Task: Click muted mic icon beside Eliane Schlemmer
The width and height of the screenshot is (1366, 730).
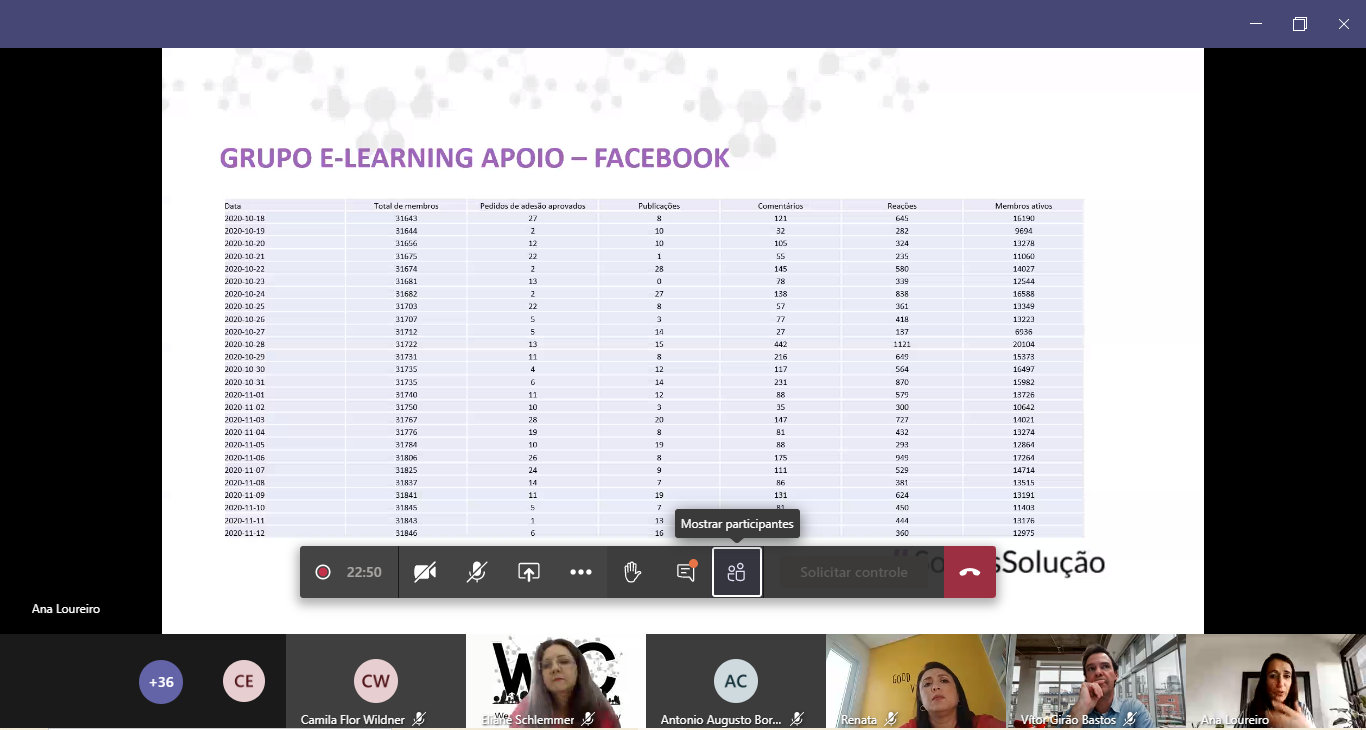Action: (x=589, y=719)
